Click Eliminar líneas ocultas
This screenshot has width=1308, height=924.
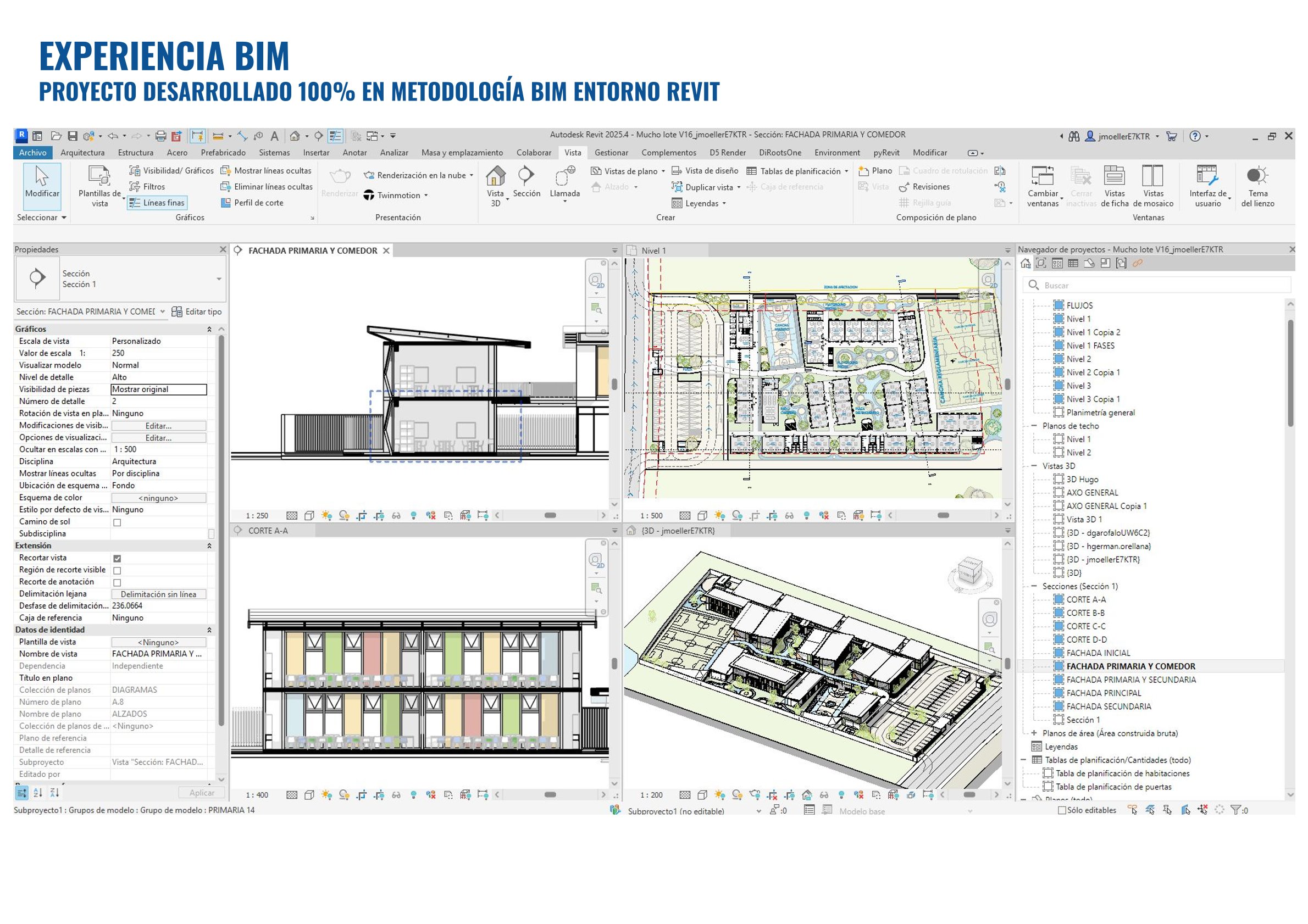[x=266, y=187]
